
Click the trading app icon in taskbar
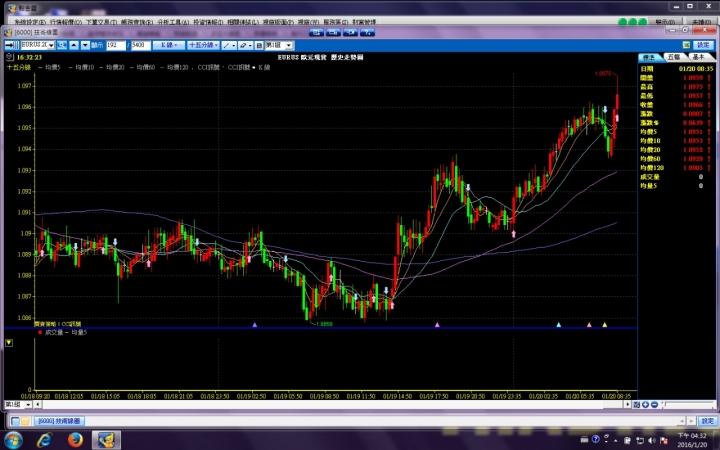coord(106,440)
